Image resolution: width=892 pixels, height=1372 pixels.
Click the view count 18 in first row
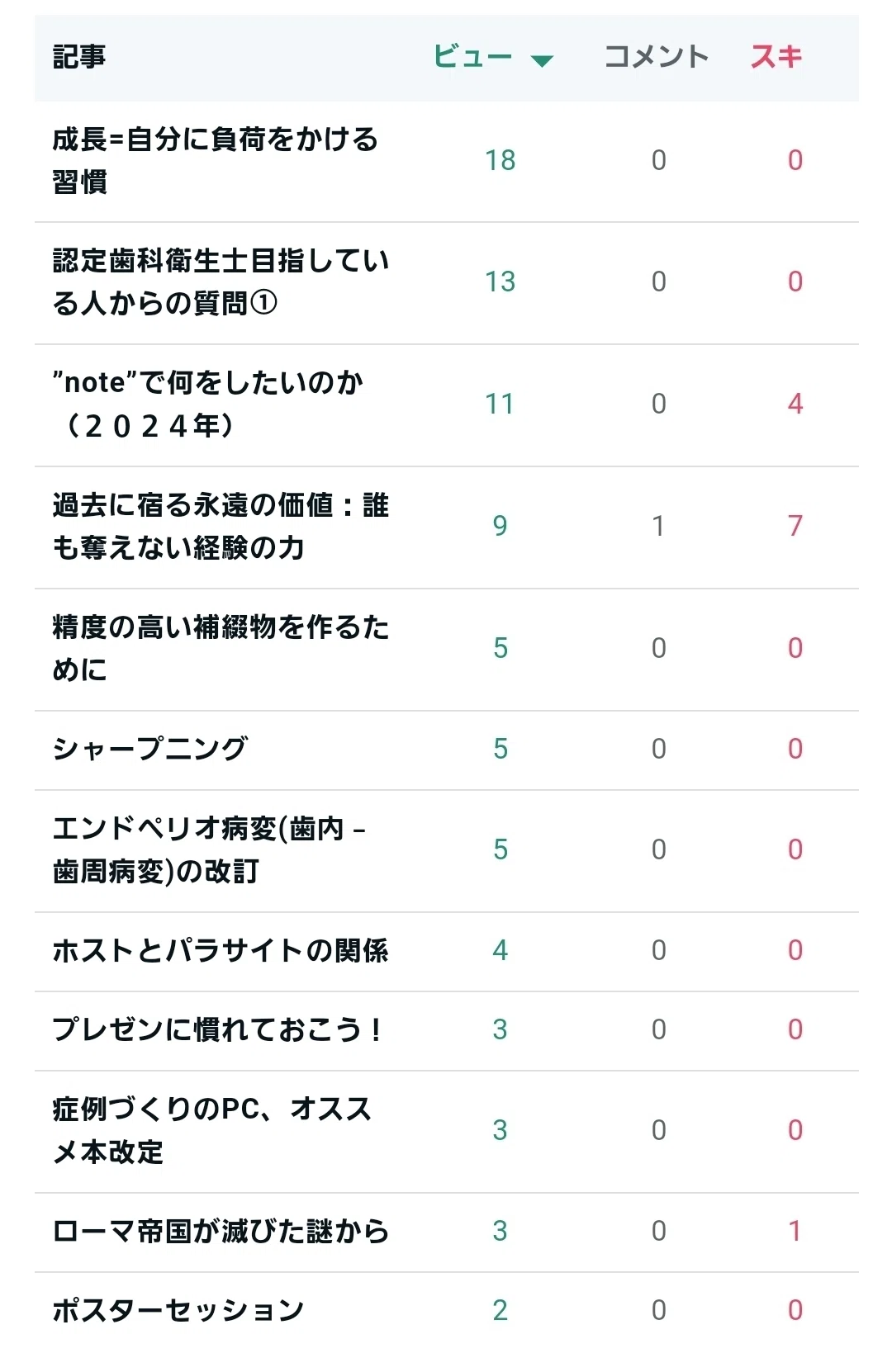click(x=500, y=160)
